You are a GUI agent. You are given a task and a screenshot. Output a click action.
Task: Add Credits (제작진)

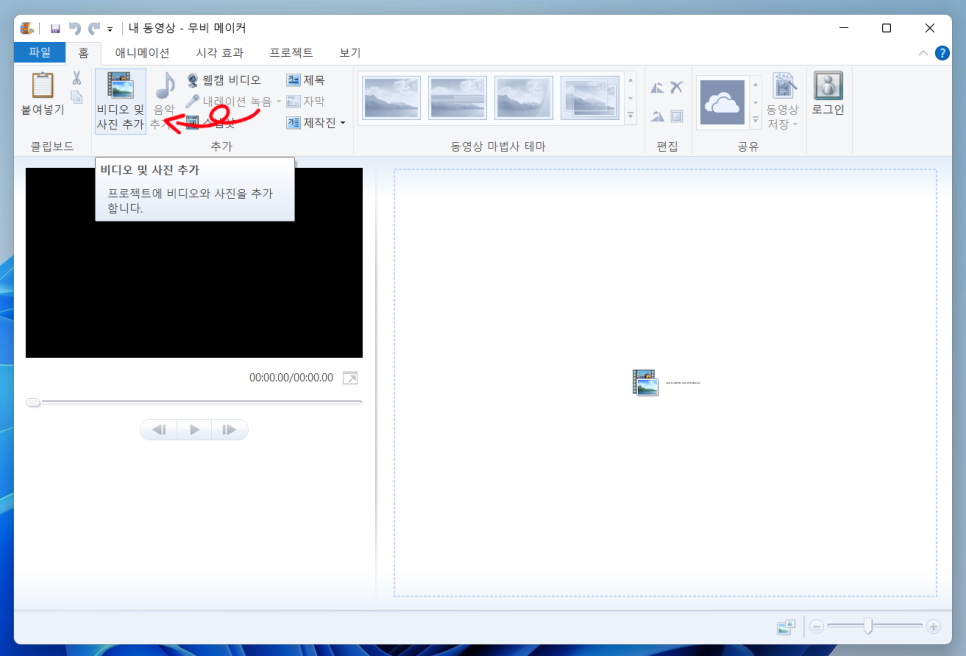tap(312, 123)
